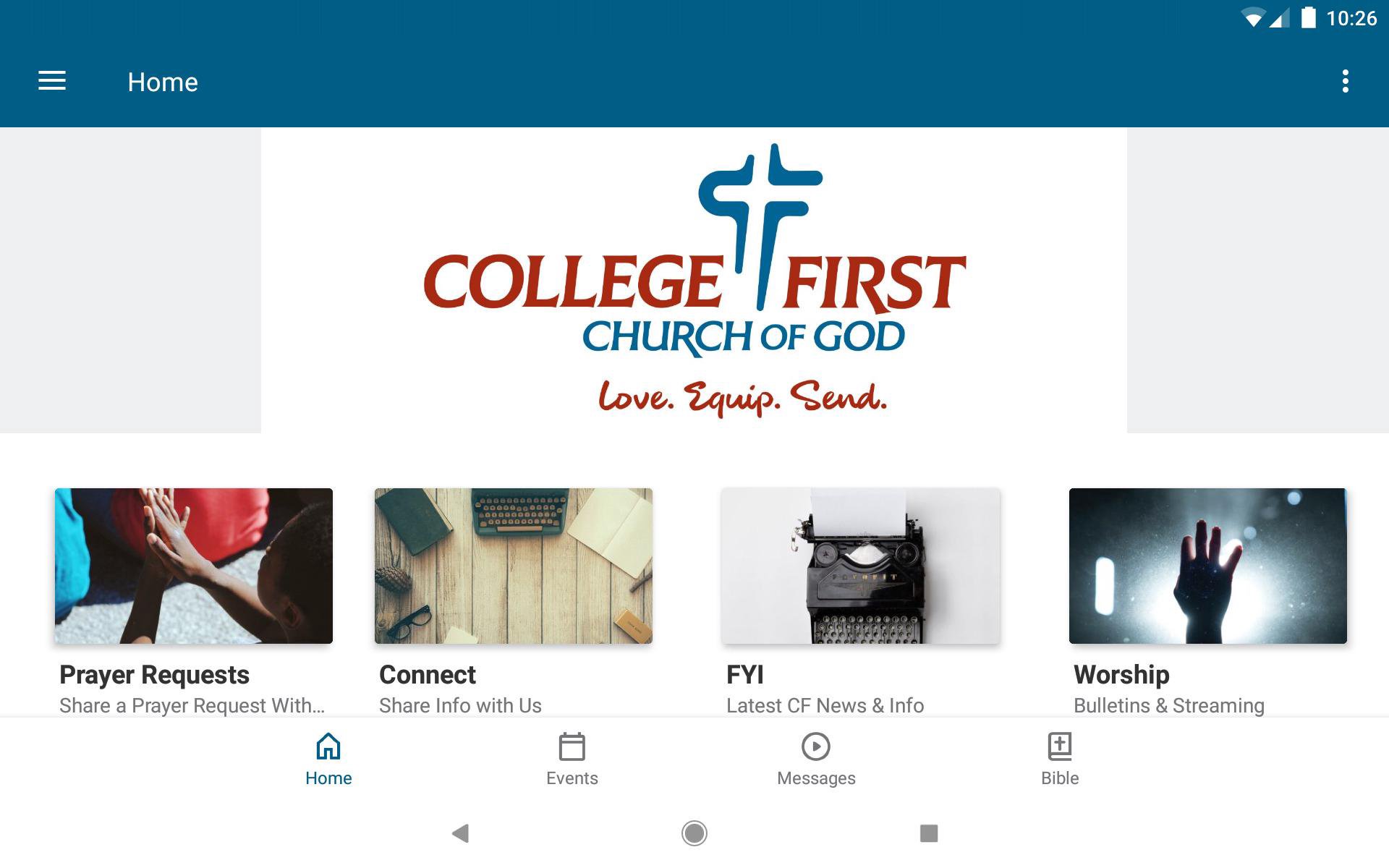The height and width of the screenshot is (868, 1389).
Task: Select the Worship title text
Action: (1121, 675)
